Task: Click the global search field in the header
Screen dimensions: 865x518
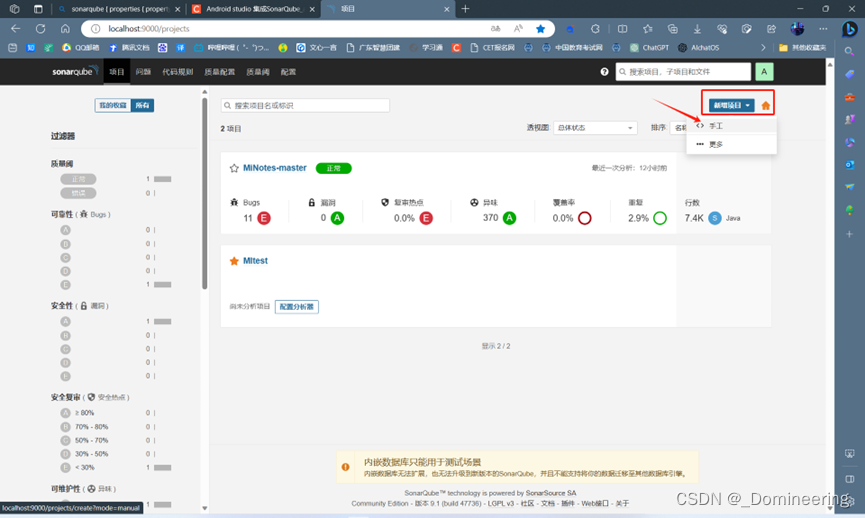Action: [683, 72]
